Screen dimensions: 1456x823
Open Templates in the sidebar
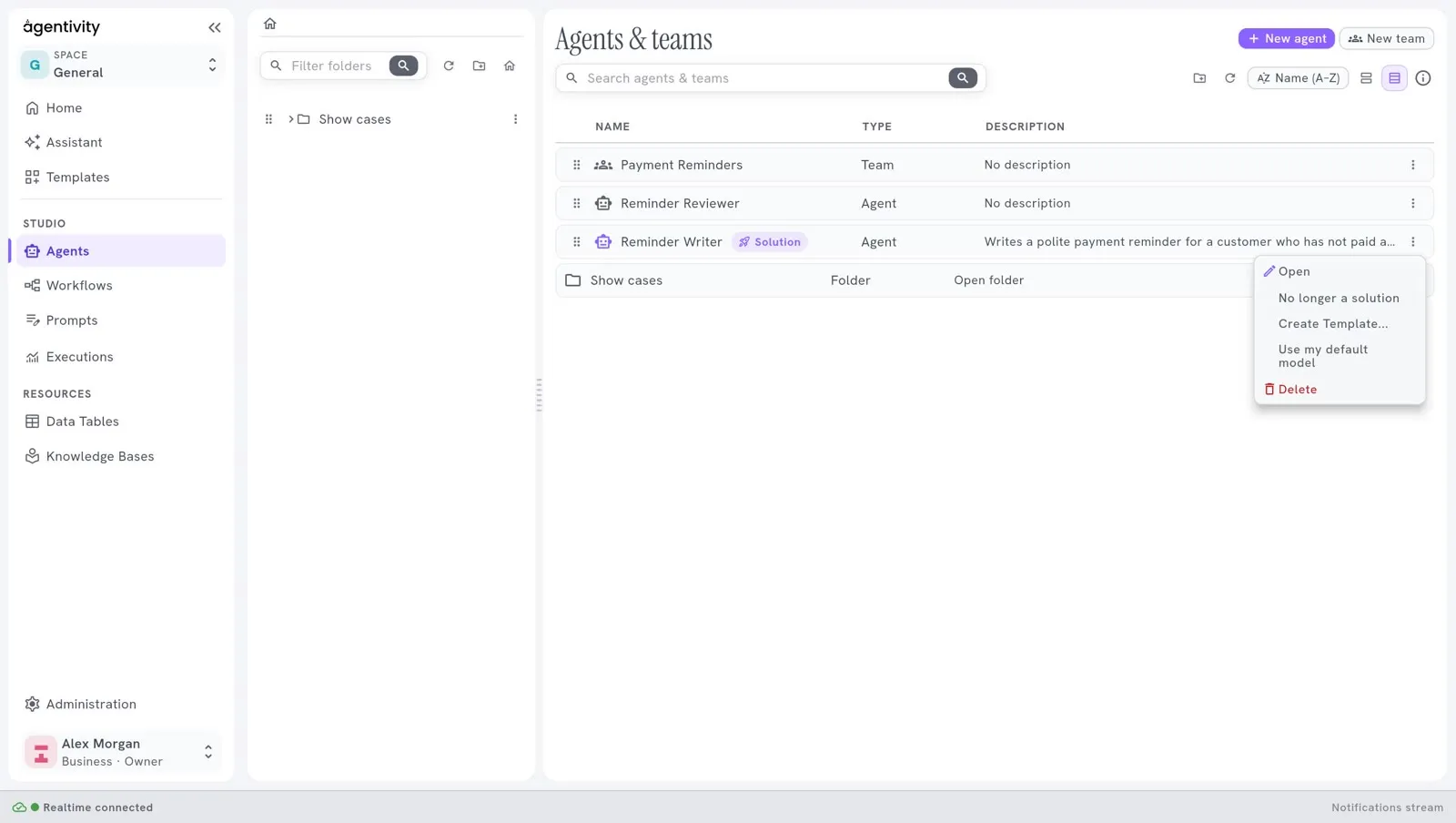click(x=121, y=178)
